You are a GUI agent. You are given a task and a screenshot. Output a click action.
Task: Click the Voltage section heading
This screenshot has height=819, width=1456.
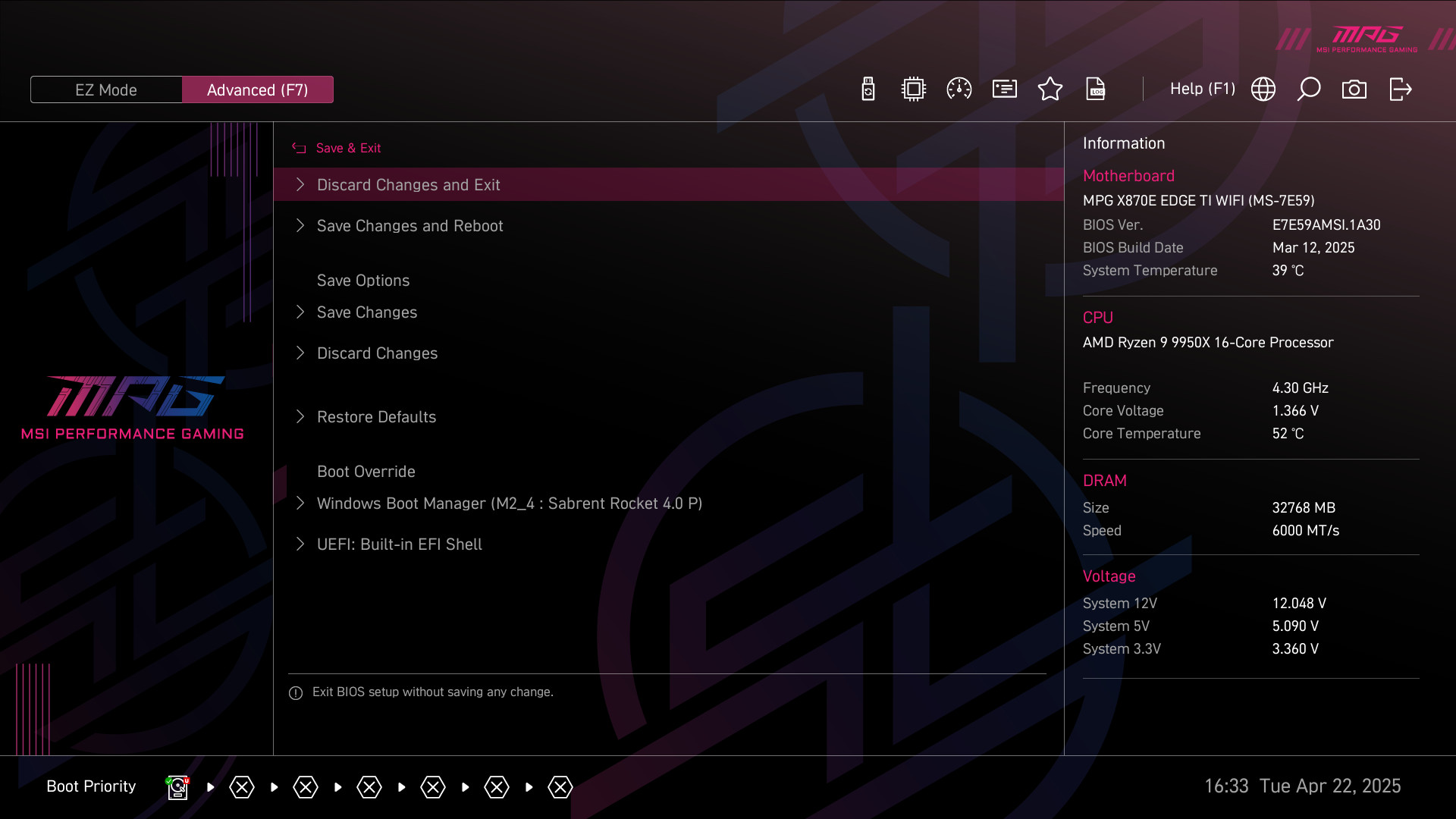[x=1109, y=576]
